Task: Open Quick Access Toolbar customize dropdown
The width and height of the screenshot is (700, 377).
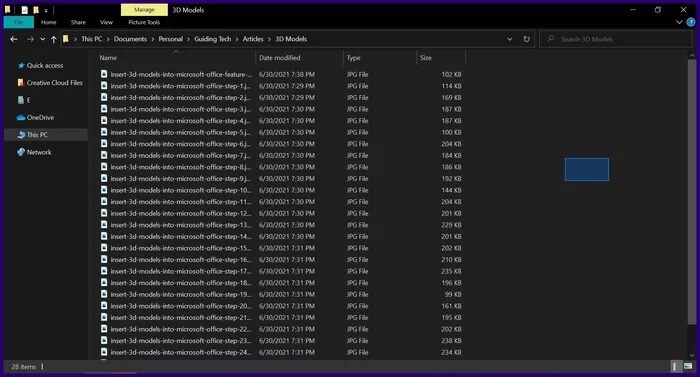Action: coord(46,10)
